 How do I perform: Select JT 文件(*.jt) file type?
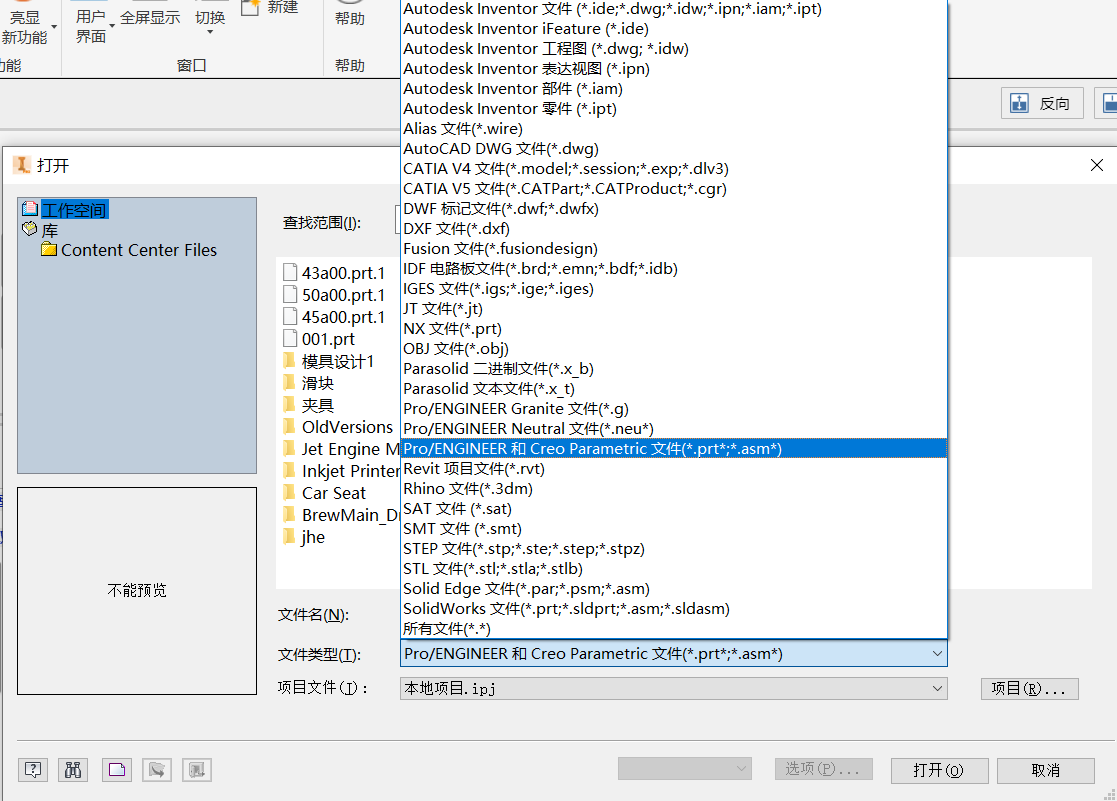(674, 309)
